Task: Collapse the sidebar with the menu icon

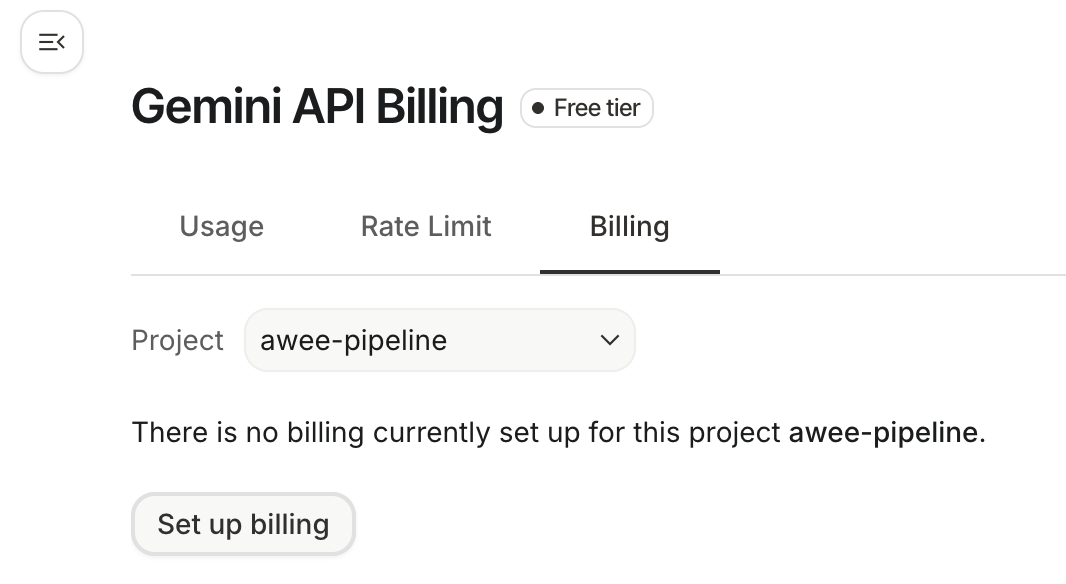Action: point(52,42)
